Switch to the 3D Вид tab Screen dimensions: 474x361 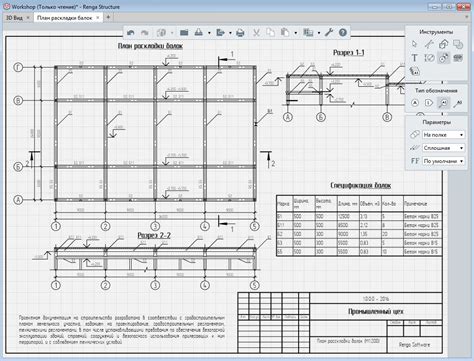point(15,18)
